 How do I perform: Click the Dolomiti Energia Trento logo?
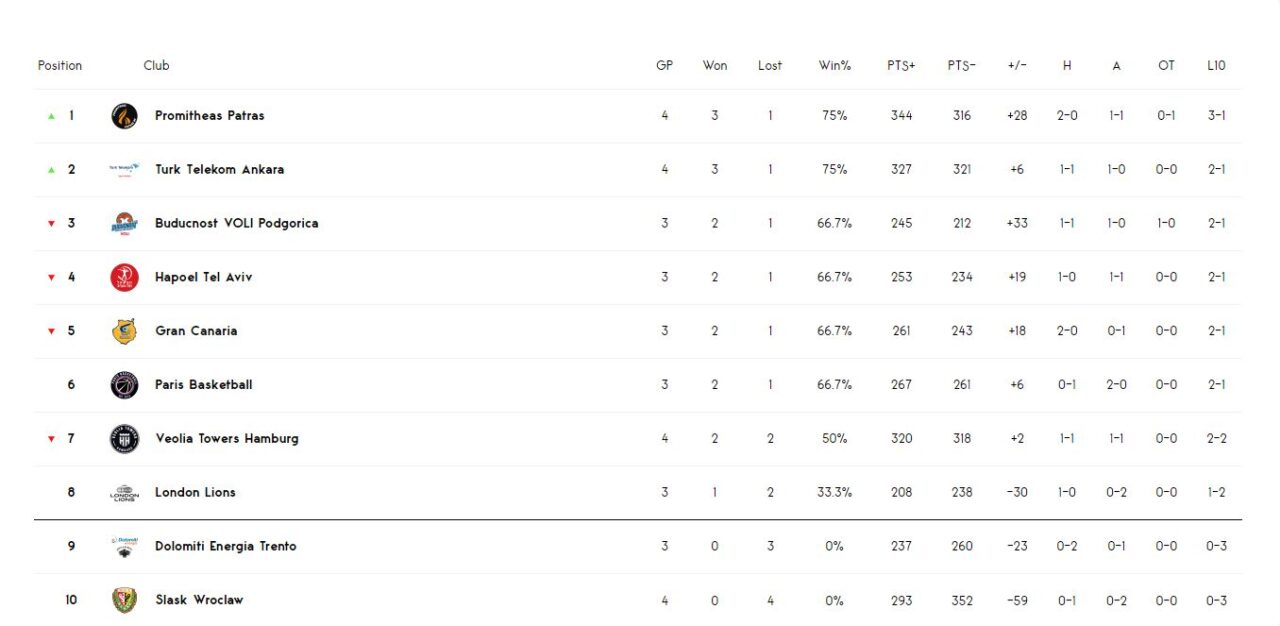pyautogui.click(x=124, y=546)
